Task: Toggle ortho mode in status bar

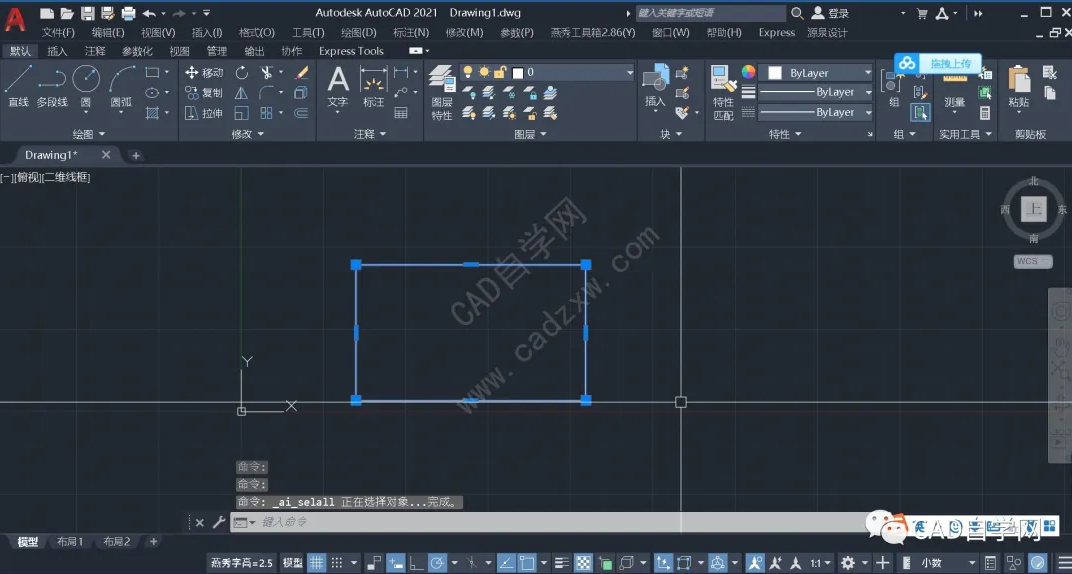Action: (x=417, y=563)
